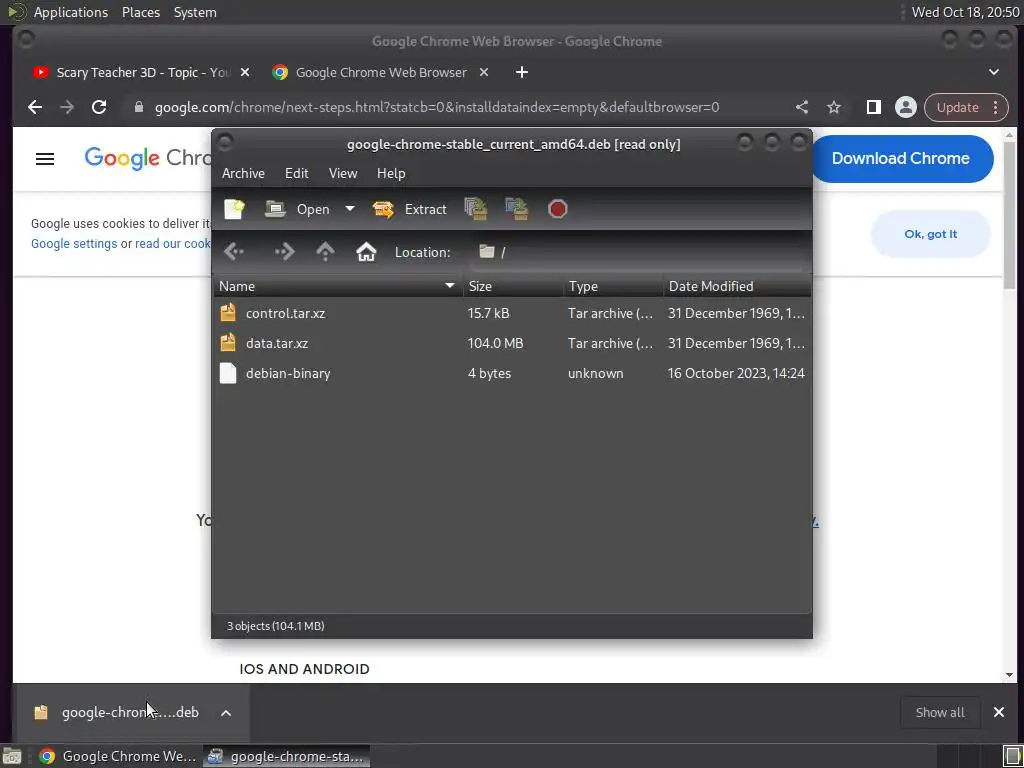Select control.tar.xz file row

513,313
